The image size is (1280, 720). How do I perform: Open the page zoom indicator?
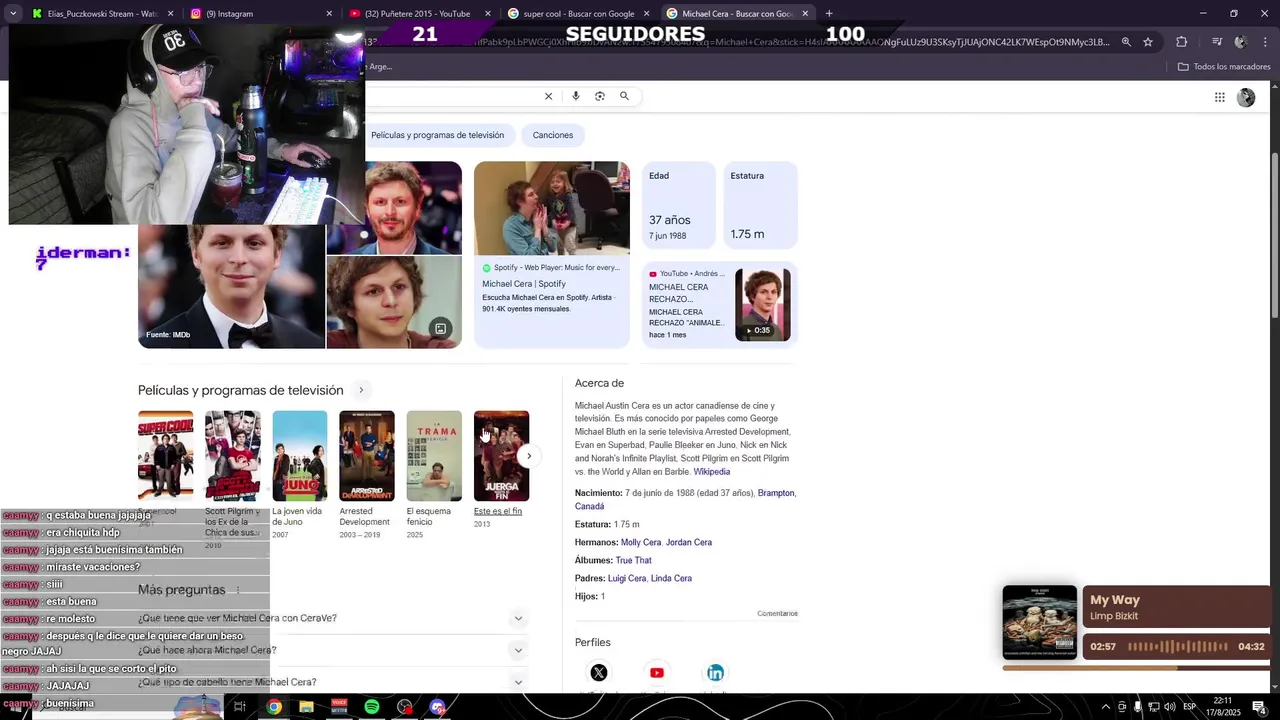pos(1126,42)
